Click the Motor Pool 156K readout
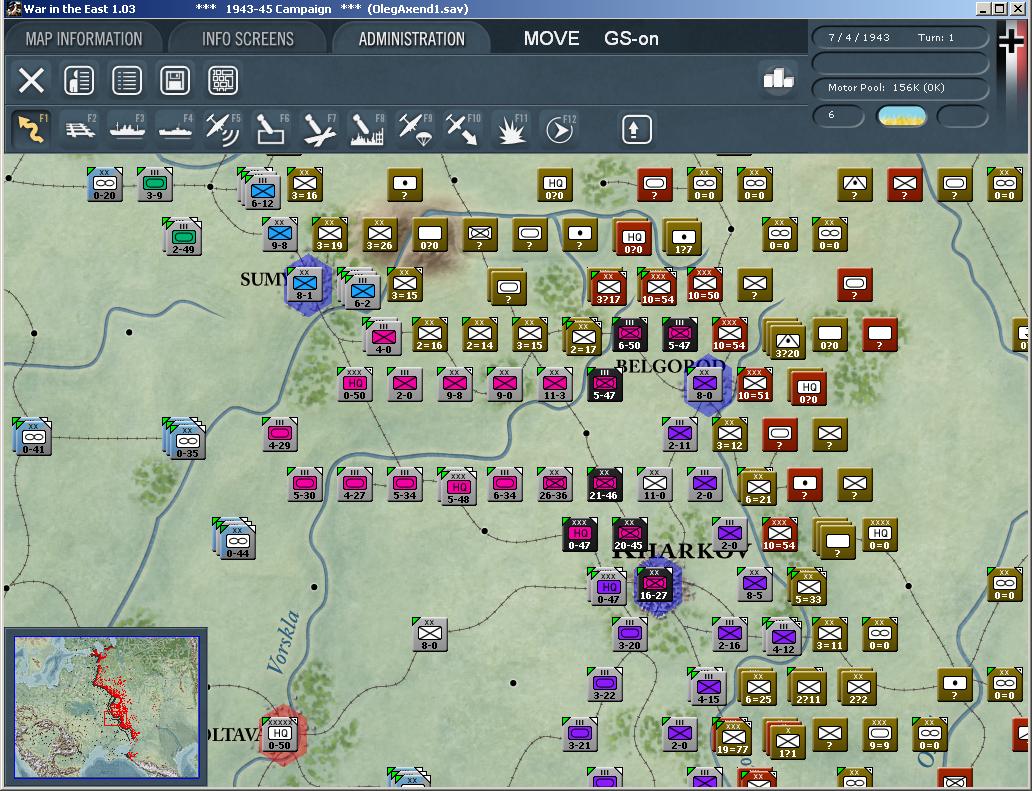1032x791 pixels. [886, 88]
